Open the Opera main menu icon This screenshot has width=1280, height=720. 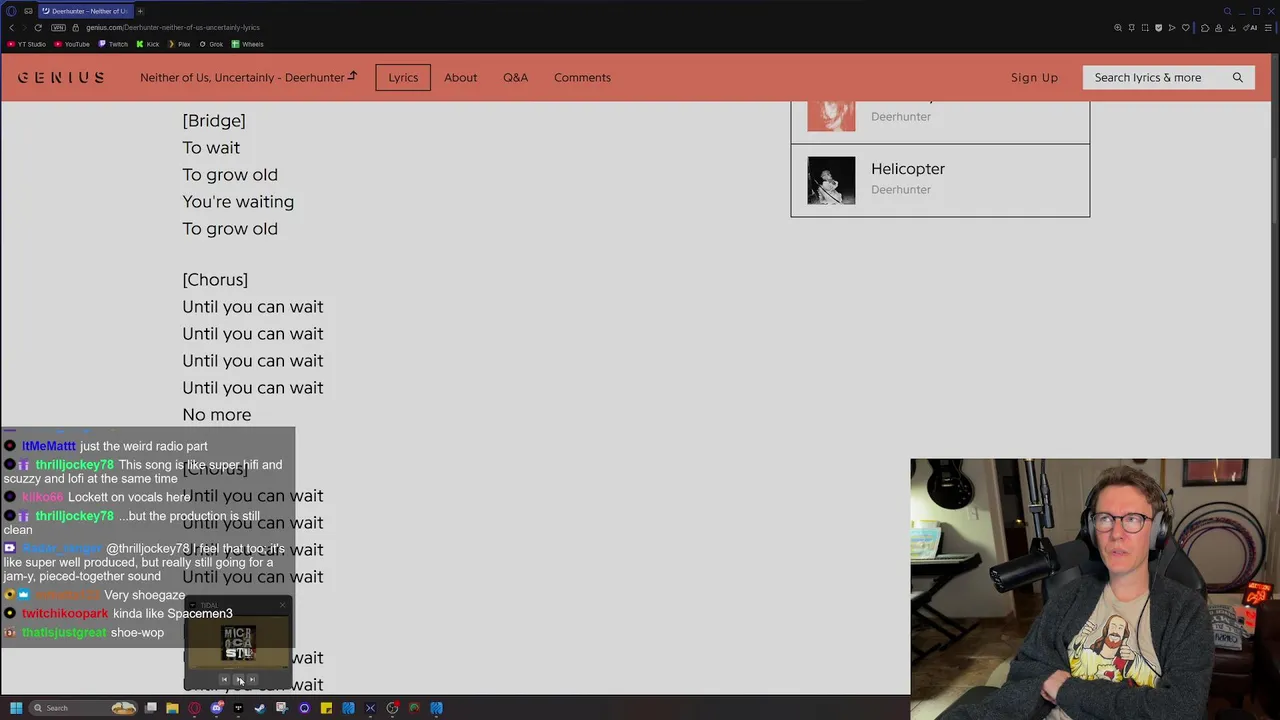(11, 11)
